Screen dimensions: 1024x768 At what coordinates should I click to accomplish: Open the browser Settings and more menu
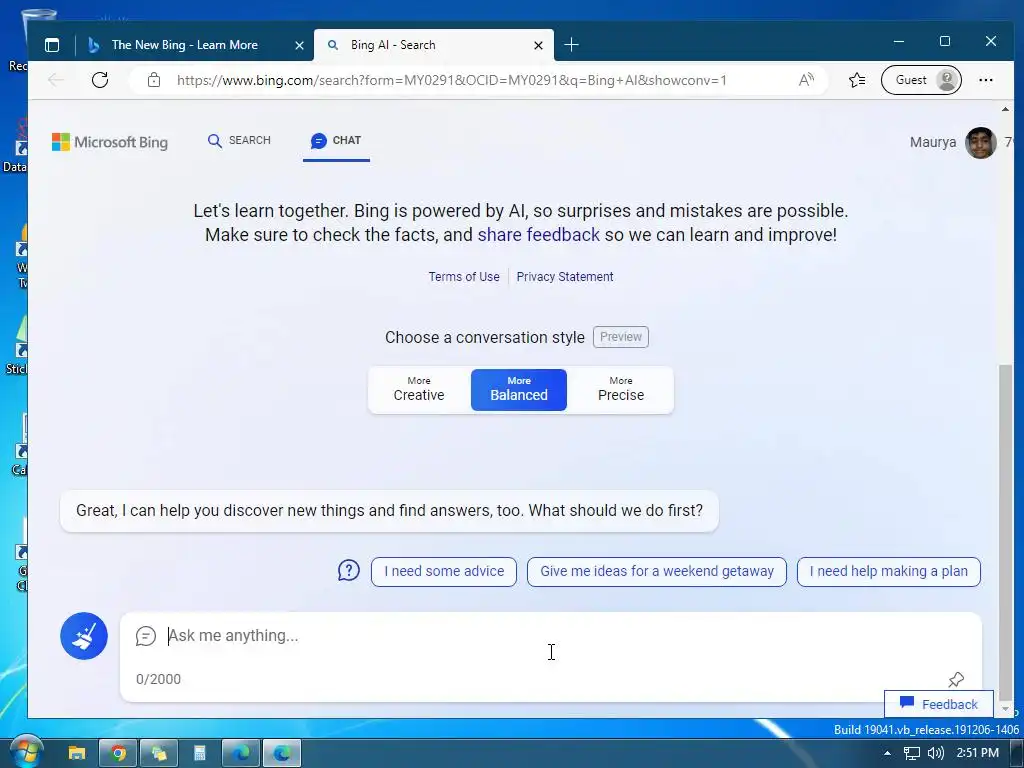click(985, 80)
